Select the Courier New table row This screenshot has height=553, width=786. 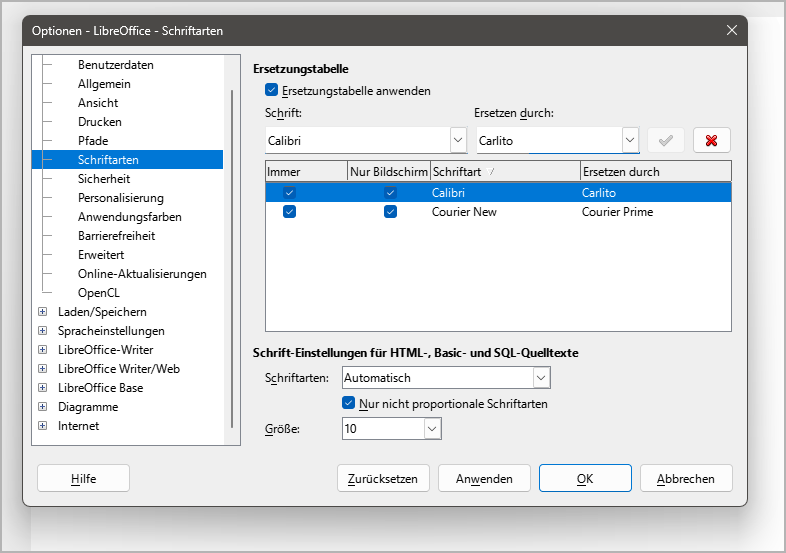click(498, 212)
